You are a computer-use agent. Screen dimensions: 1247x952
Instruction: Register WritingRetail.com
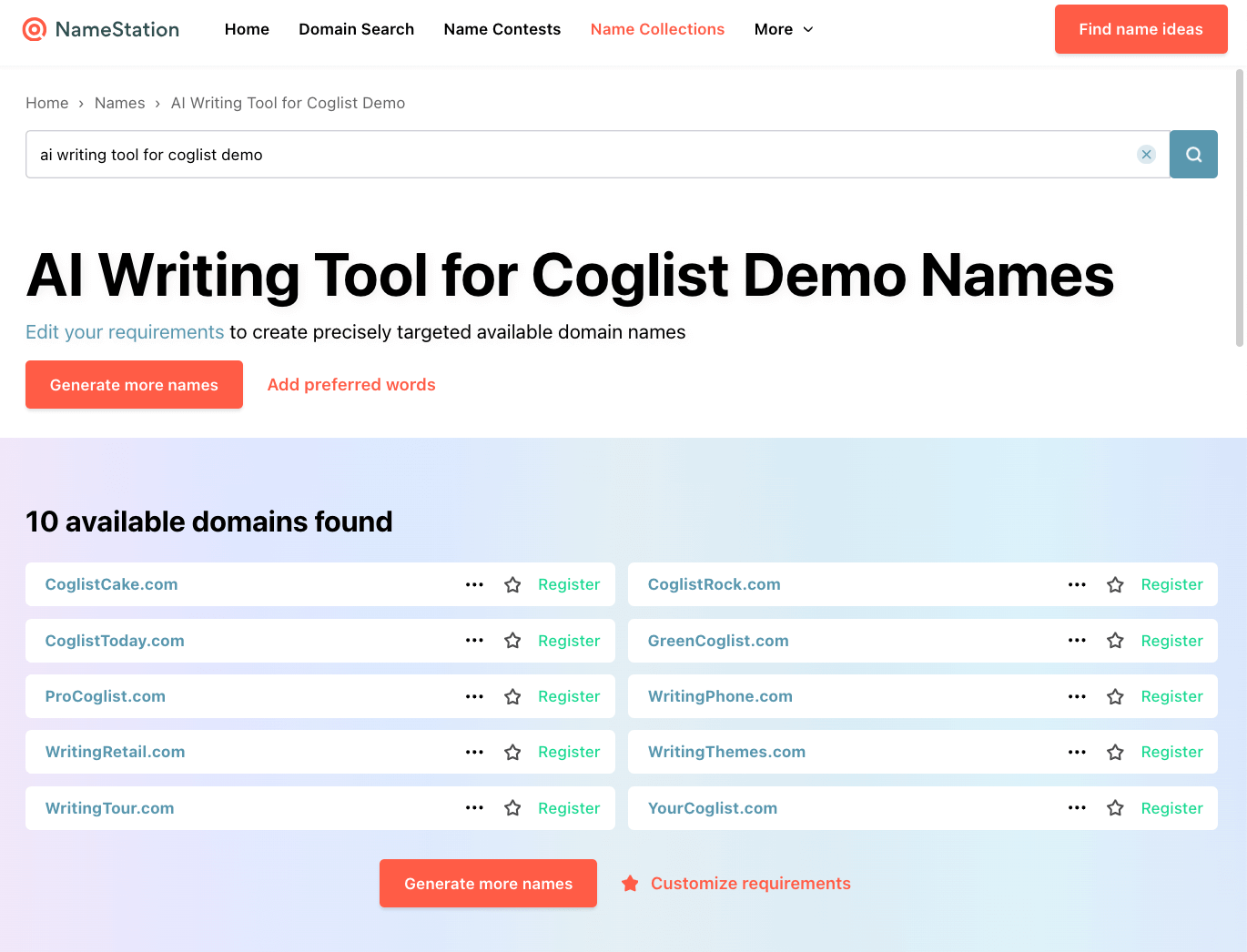coord(569,752)
